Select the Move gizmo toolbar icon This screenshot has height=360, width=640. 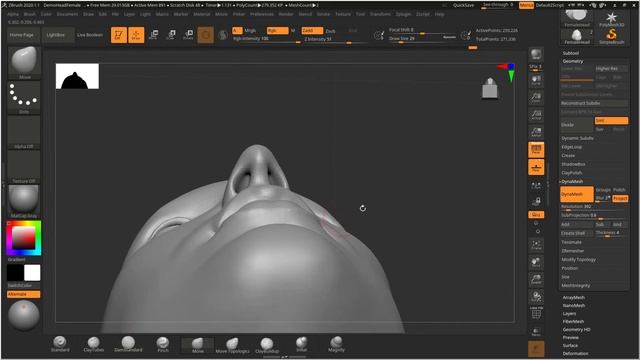[154, 35]
